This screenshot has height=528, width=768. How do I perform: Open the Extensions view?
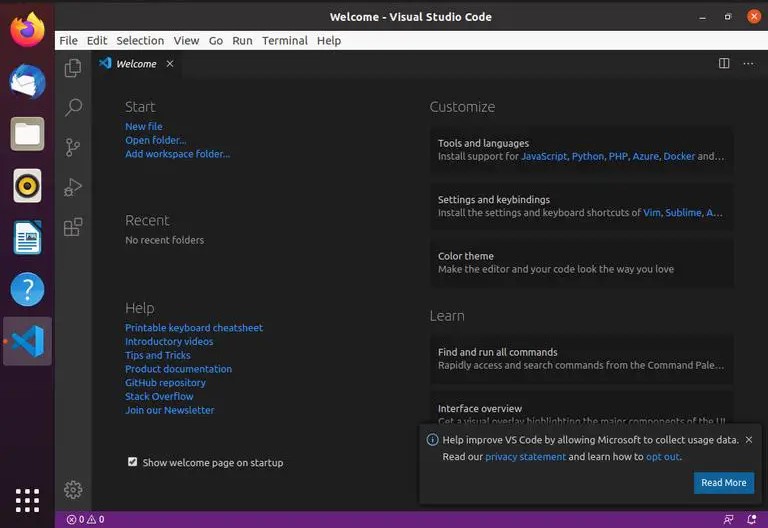(x=73, y=227)
